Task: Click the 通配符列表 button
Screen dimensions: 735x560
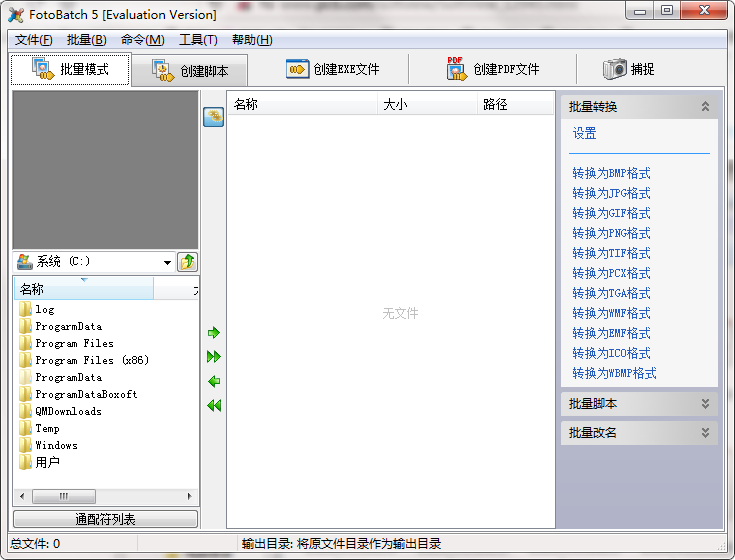Action: tap(105, 519)
